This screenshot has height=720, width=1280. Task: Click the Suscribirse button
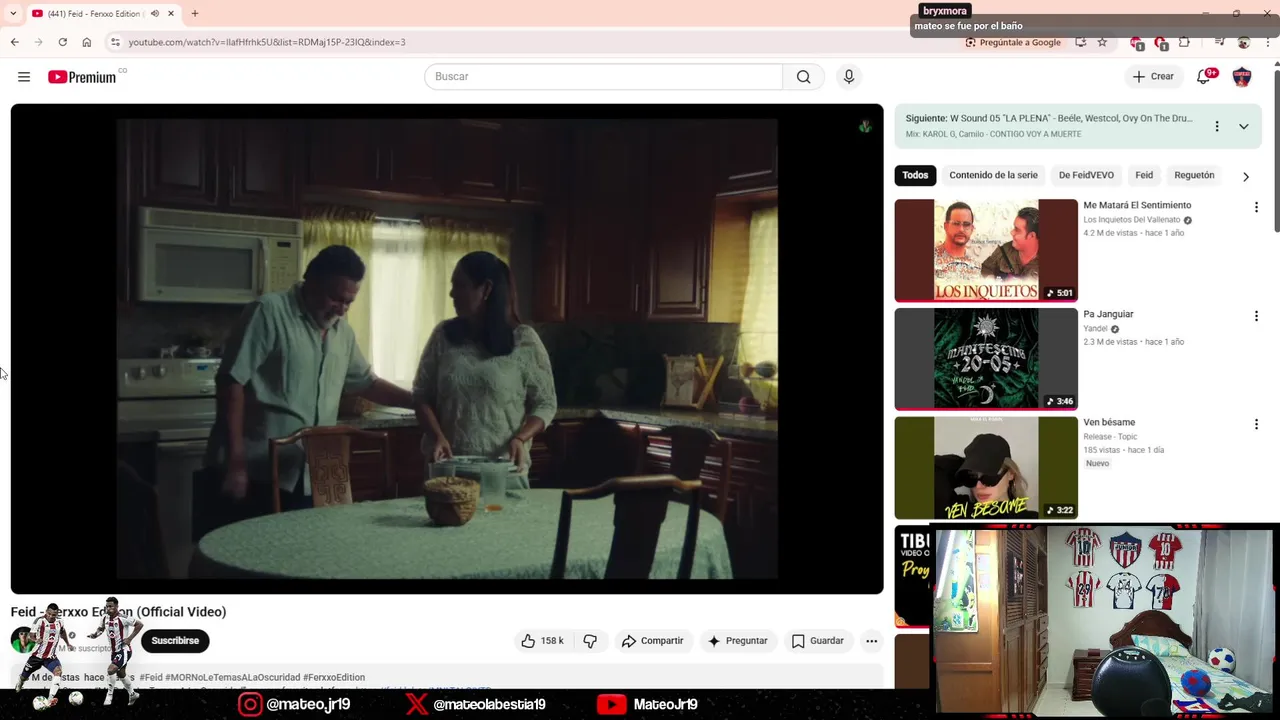pyautogui.click(x=175, y=641)
